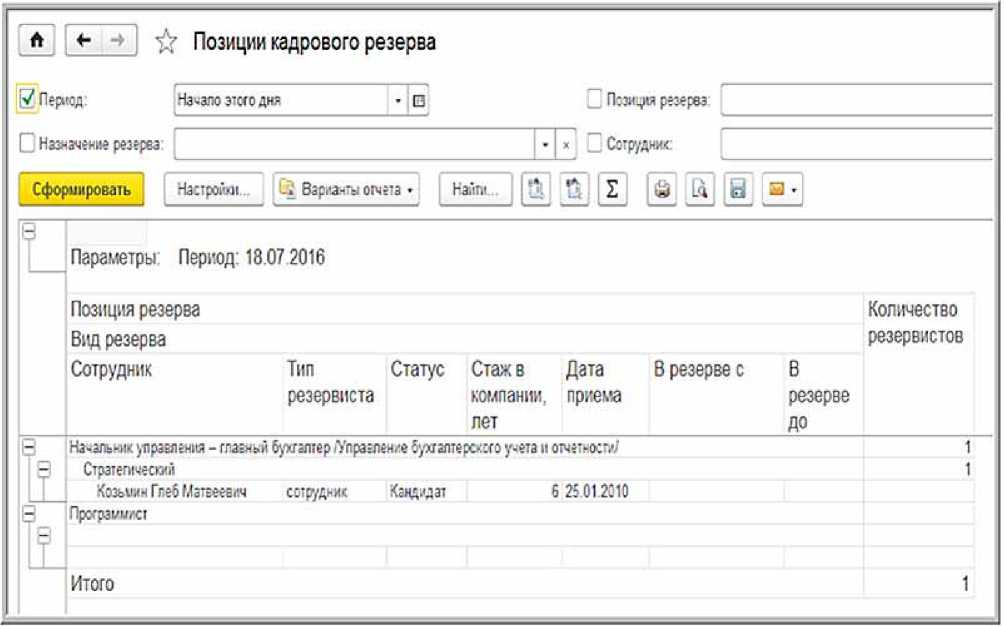Collapse the empty subgroup under Программист
The width and height of the screenshot is (1004, 627).
click(x=44, y=536)
